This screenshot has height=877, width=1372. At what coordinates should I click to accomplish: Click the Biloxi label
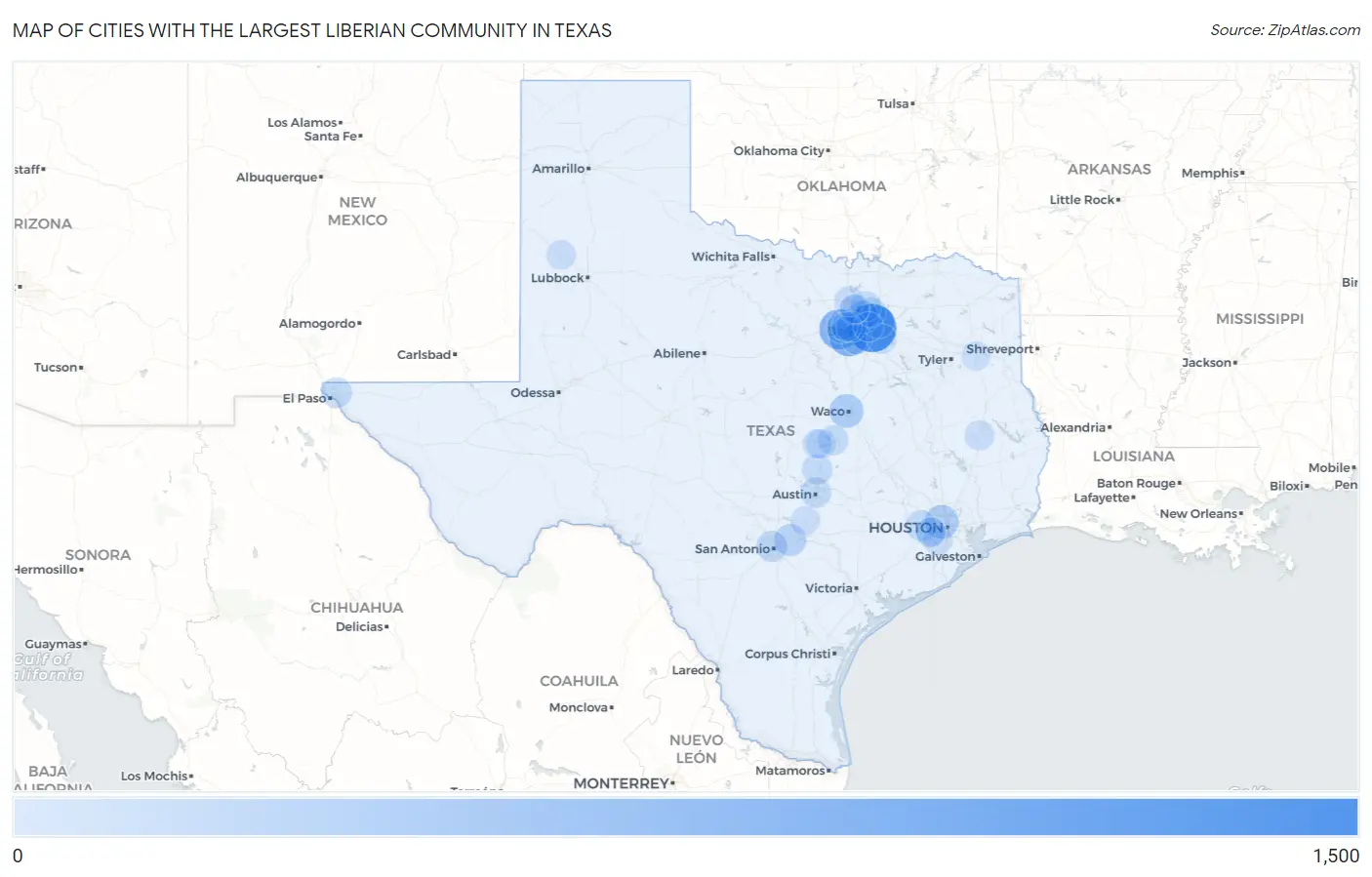coord(1287,487)
